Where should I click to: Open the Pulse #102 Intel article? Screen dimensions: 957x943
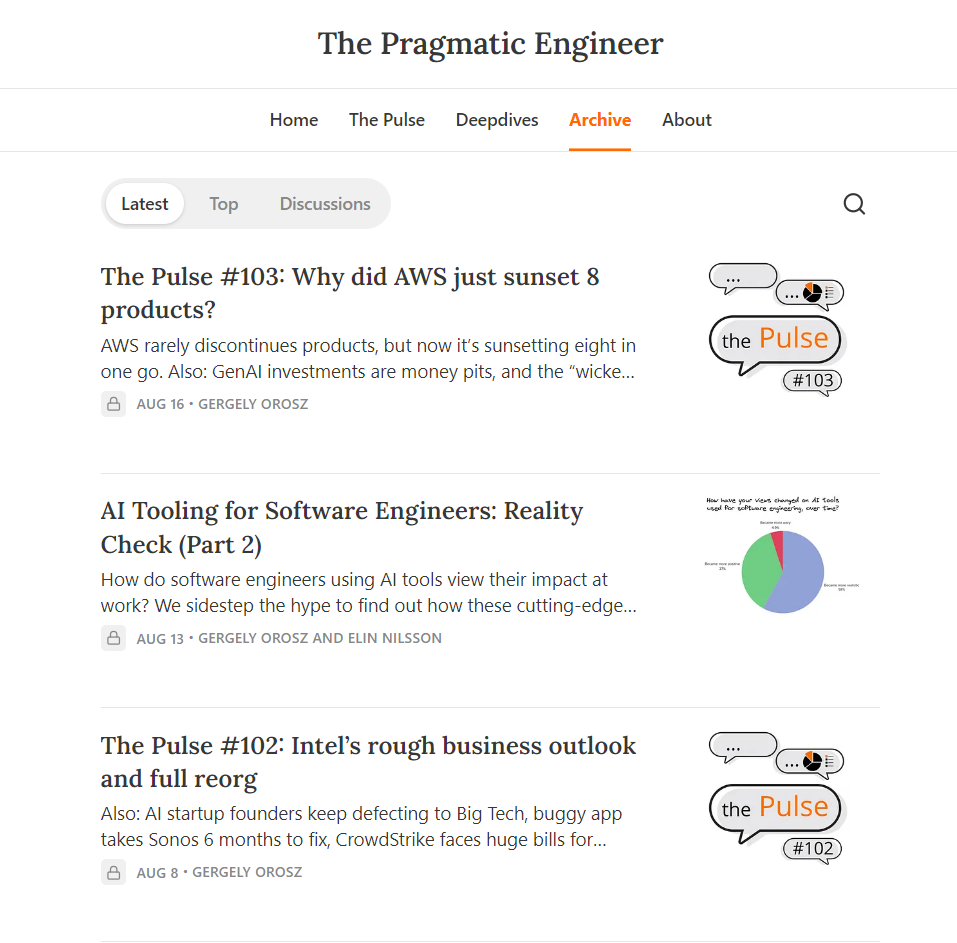pyautogui.click(x=368, y=762)
